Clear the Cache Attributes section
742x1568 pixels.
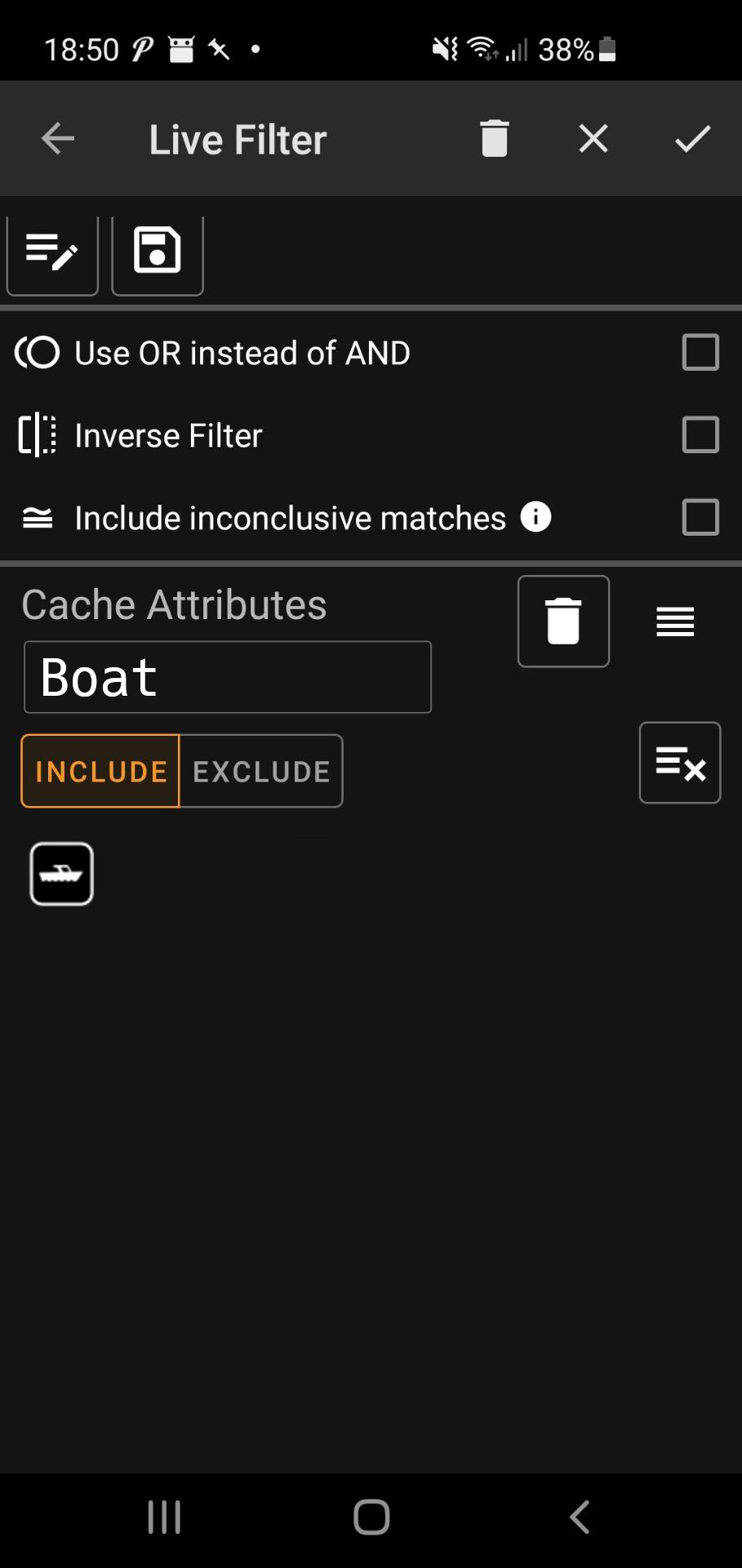(x=562, y=621)
